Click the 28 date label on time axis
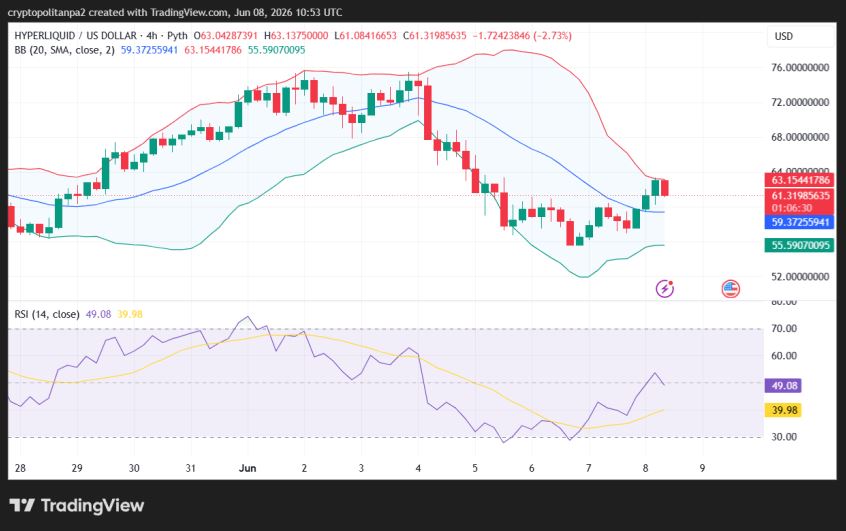Screen dimensions: 846x531 (20, 468)
